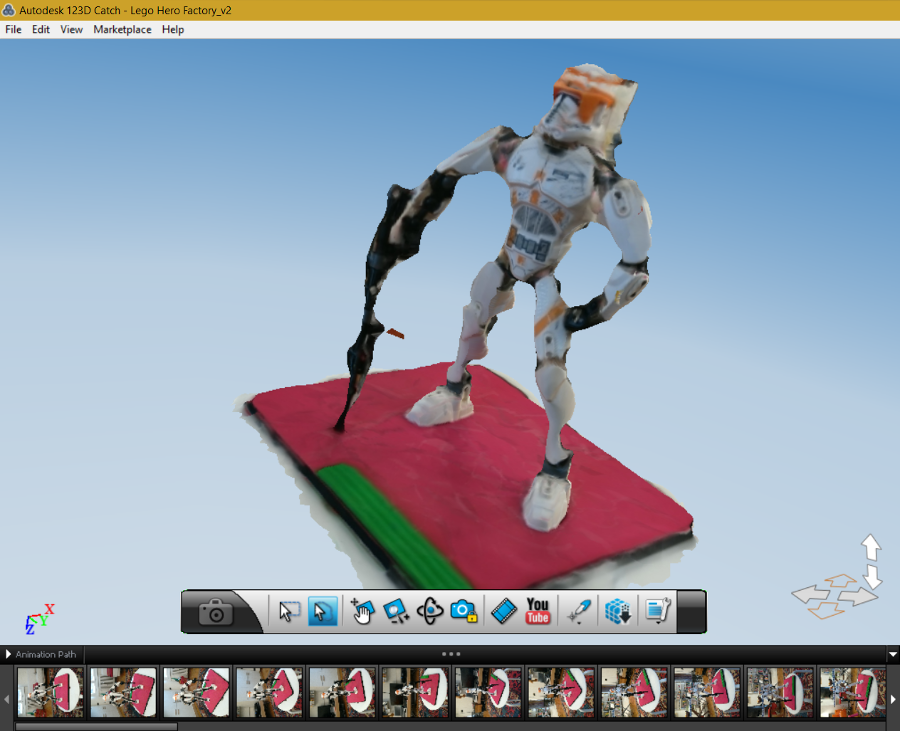Click the YouTube upload icon
900x731 pixels.
538,611
